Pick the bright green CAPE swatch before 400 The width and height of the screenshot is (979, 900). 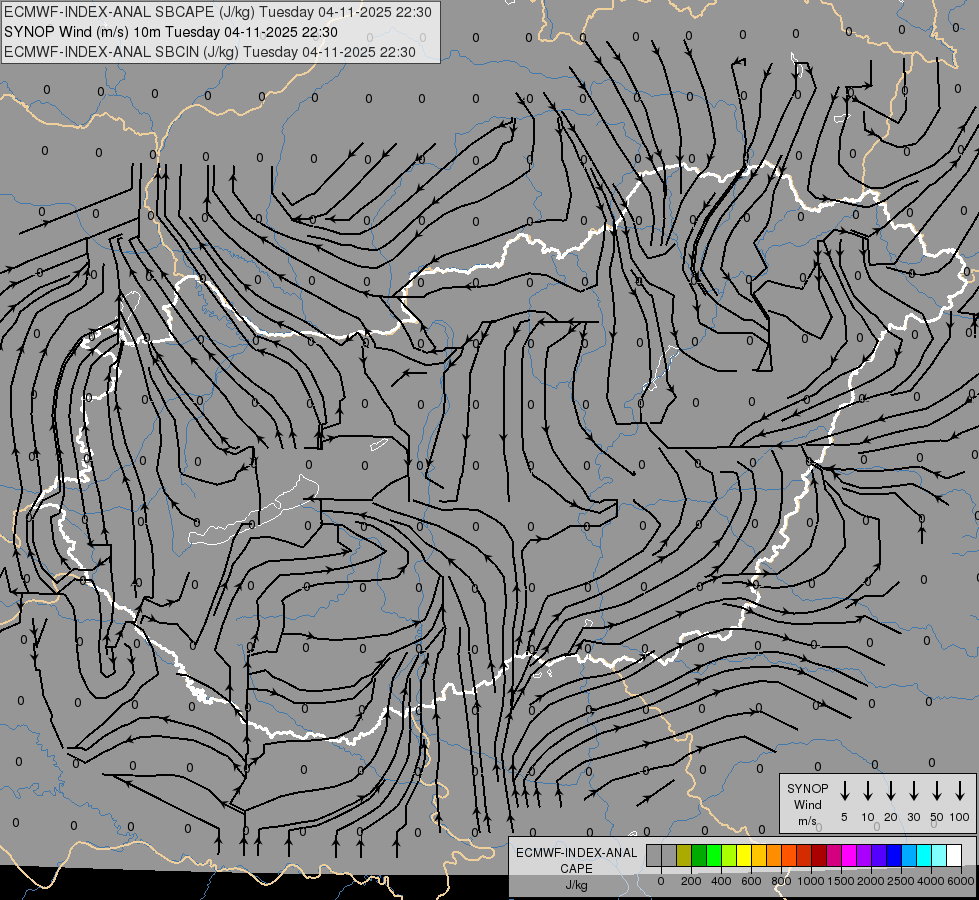[x=714, y=856]
